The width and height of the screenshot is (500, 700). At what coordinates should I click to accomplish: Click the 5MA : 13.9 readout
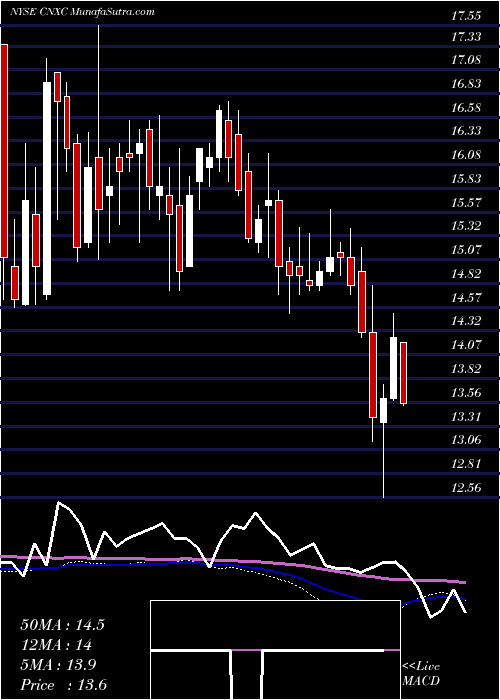coord(59,665)
